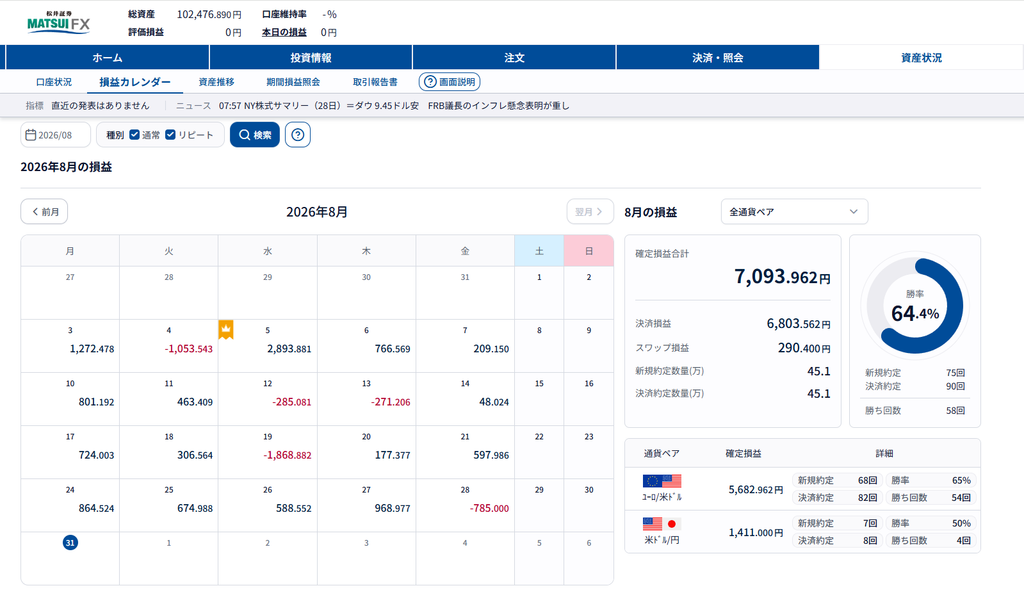Click the 指標 直近の発表はありません notice
Viewport: 1024px width, 606px height.
(x=88, y=106)
